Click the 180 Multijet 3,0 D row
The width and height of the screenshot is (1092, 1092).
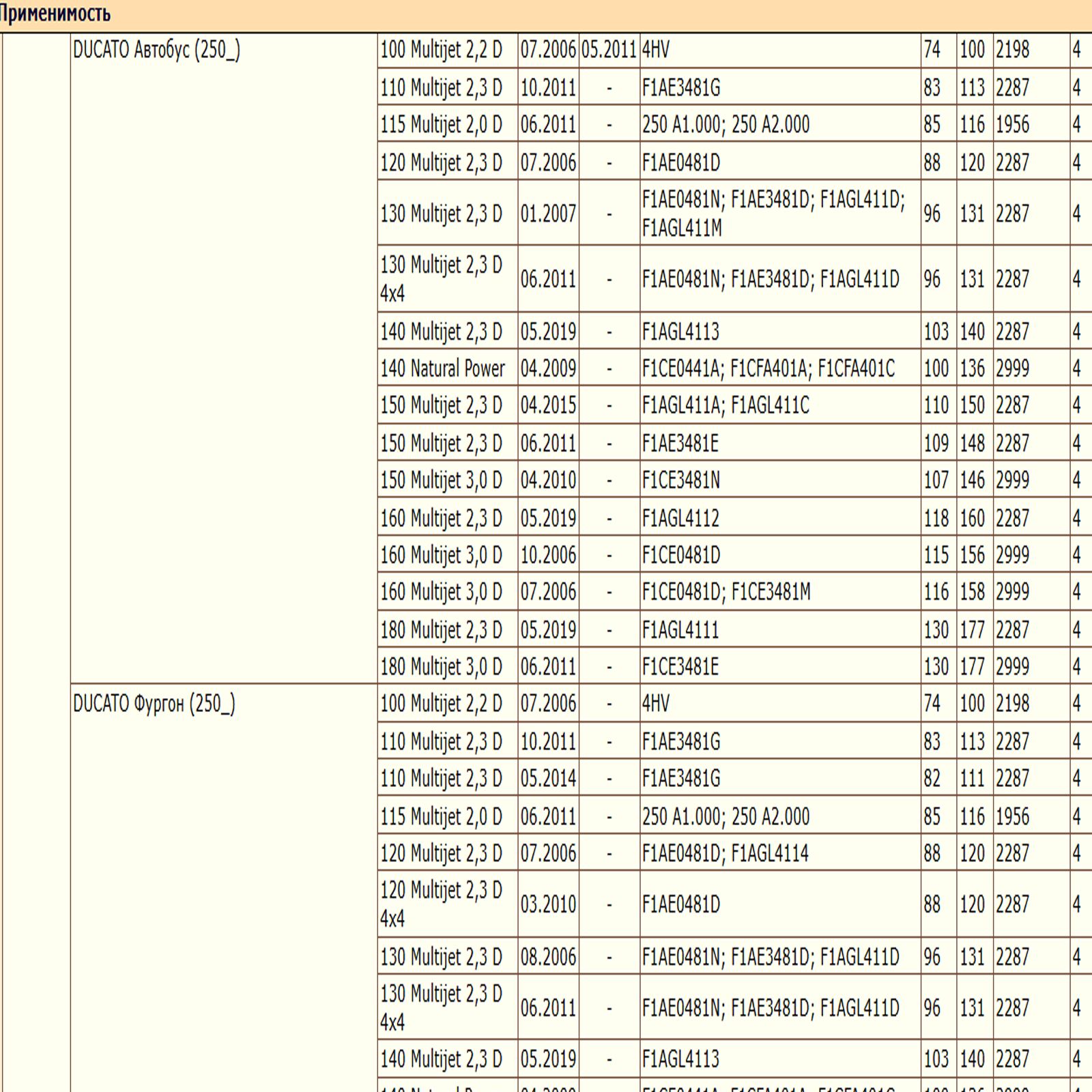point(441,666)
